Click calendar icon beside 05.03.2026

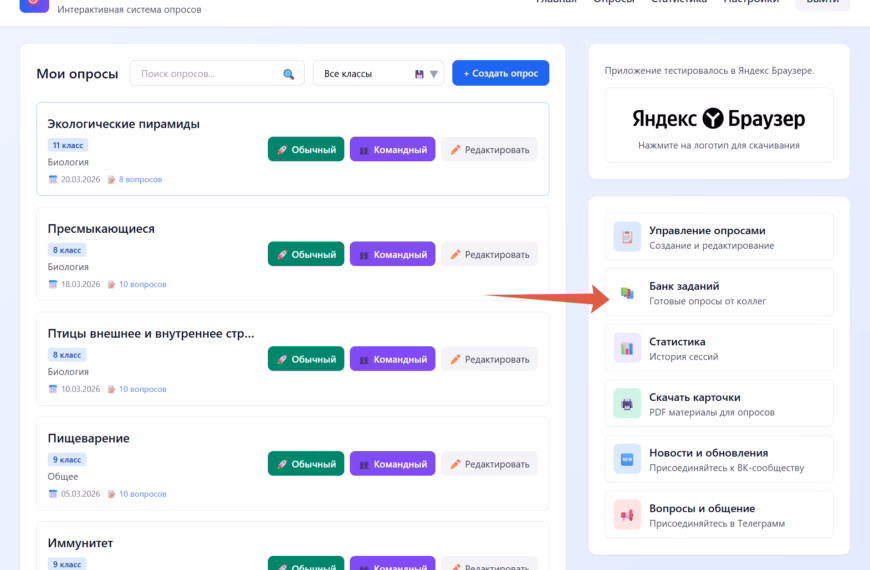(x=53, y=494)
